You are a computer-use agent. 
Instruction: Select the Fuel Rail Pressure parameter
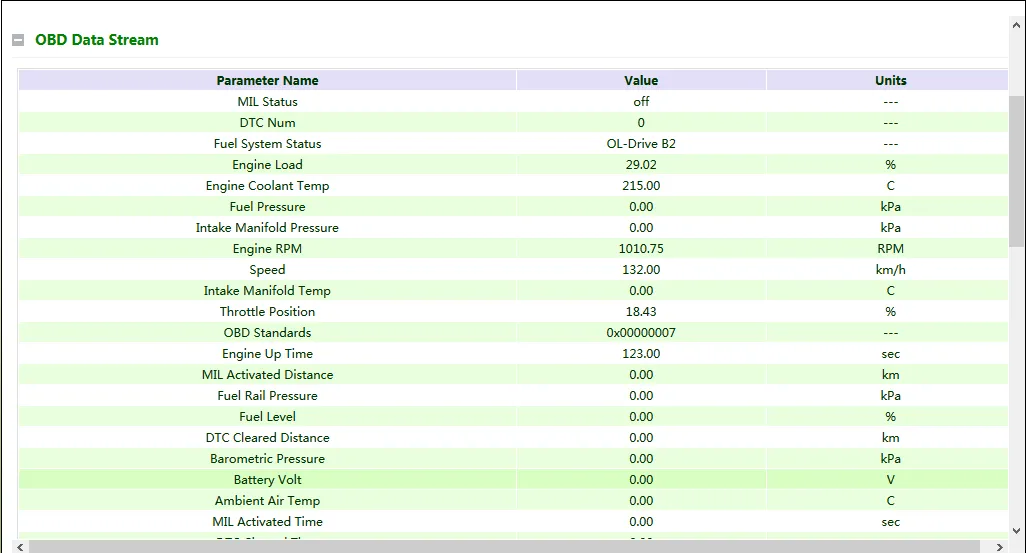268,396
